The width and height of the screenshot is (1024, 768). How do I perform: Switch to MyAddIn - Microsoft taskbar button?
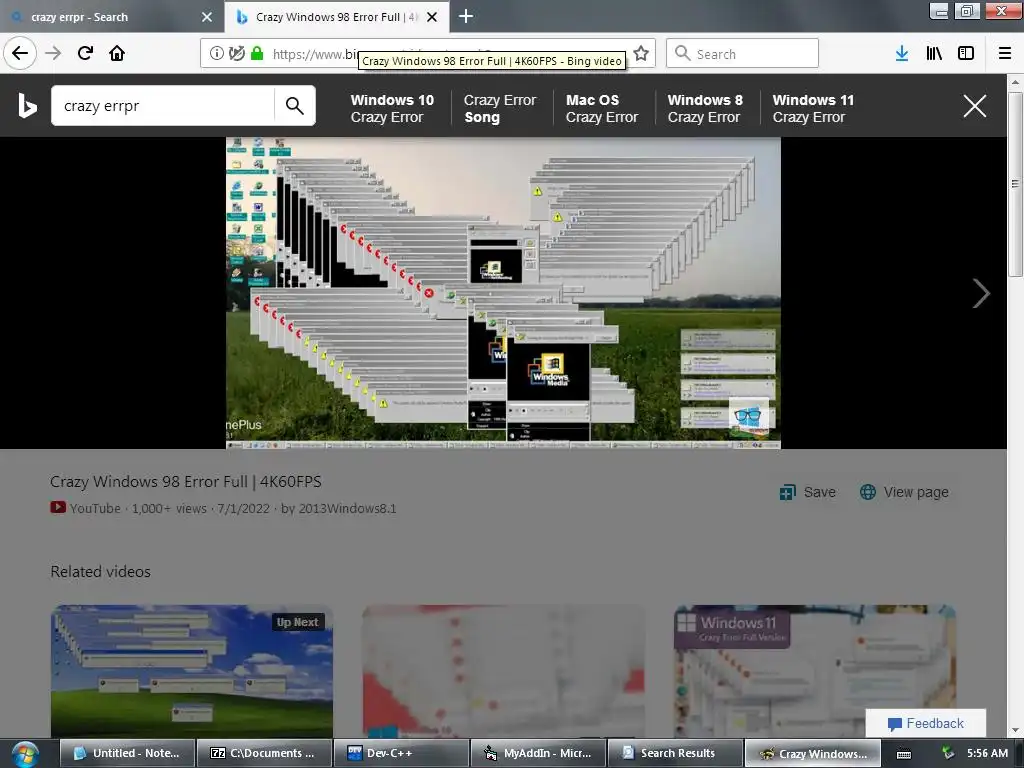click(x=538, y=754)
